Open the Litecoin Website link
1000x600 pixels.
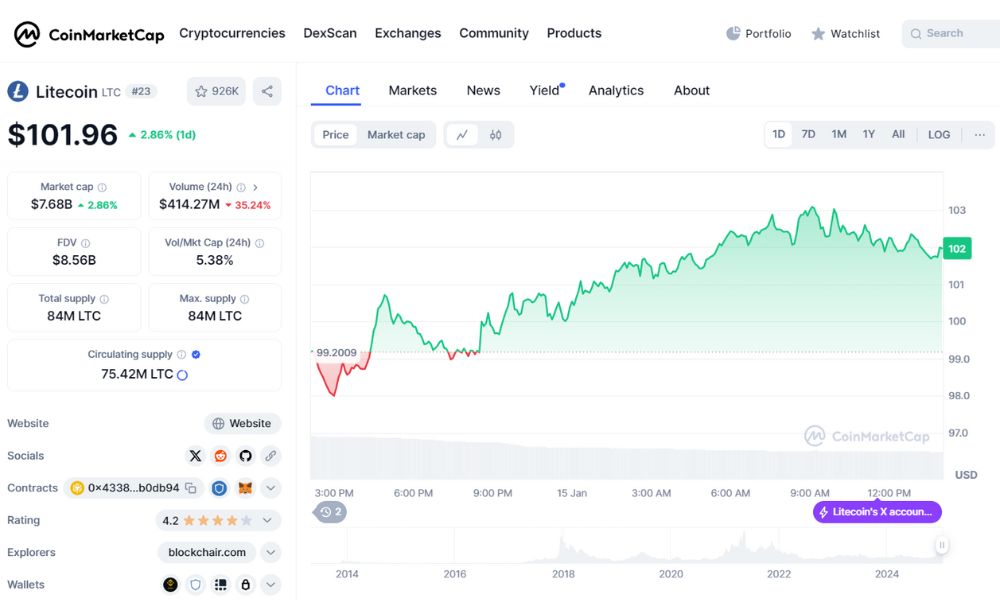click(242, 423)
